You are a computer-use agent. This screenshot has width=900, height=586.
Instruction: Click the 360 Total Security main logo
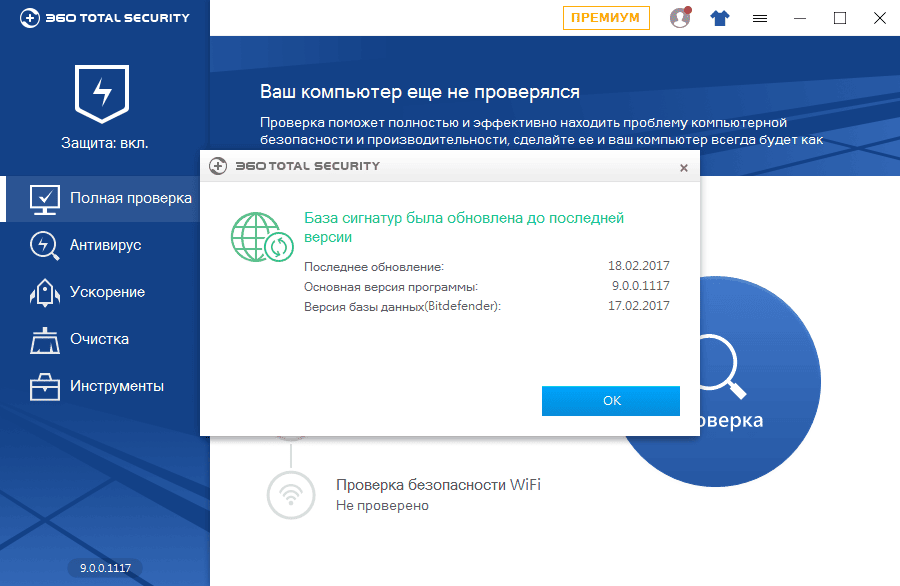pyautogui.click(x=104, y=18)
